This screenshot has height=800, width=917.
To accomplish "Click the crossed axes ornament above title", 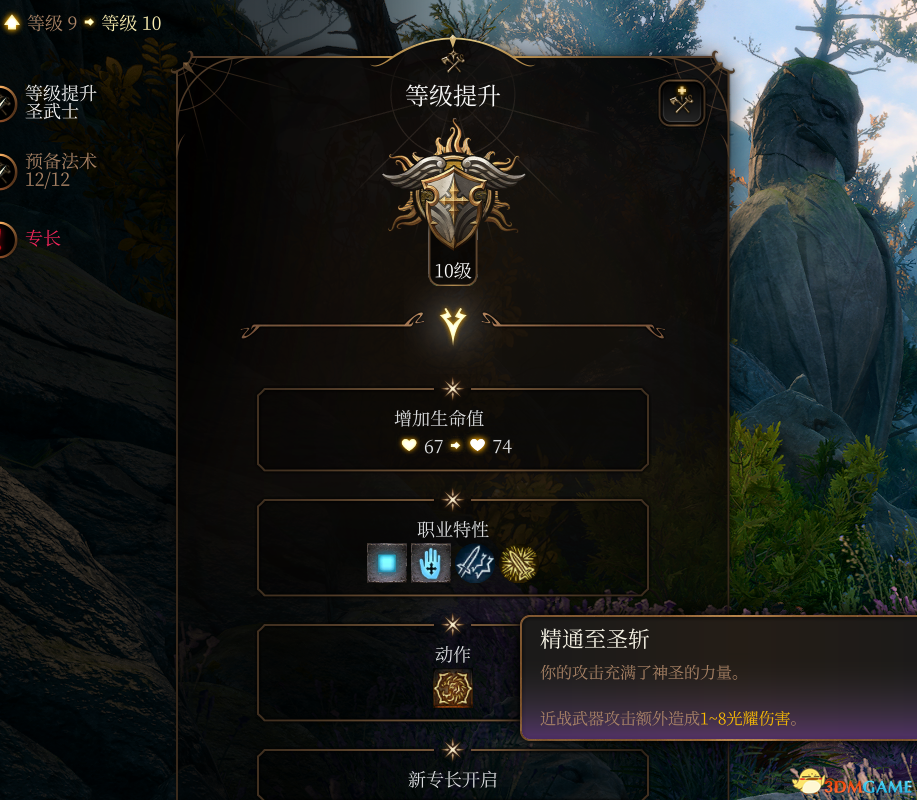I will (x=453, y=60).
